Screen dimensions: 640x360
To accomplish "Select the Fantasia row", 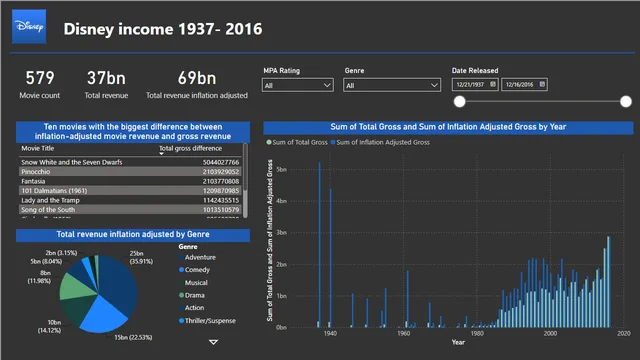I will pyautogui.click(x=130, y=181).
